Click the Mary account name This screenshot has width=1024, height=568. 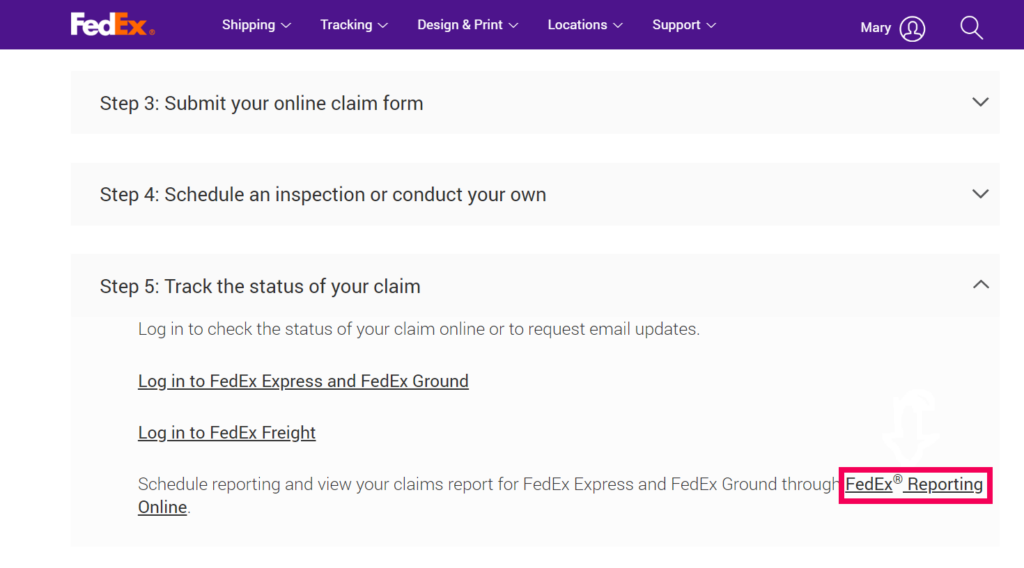click(x=875, y=28)
